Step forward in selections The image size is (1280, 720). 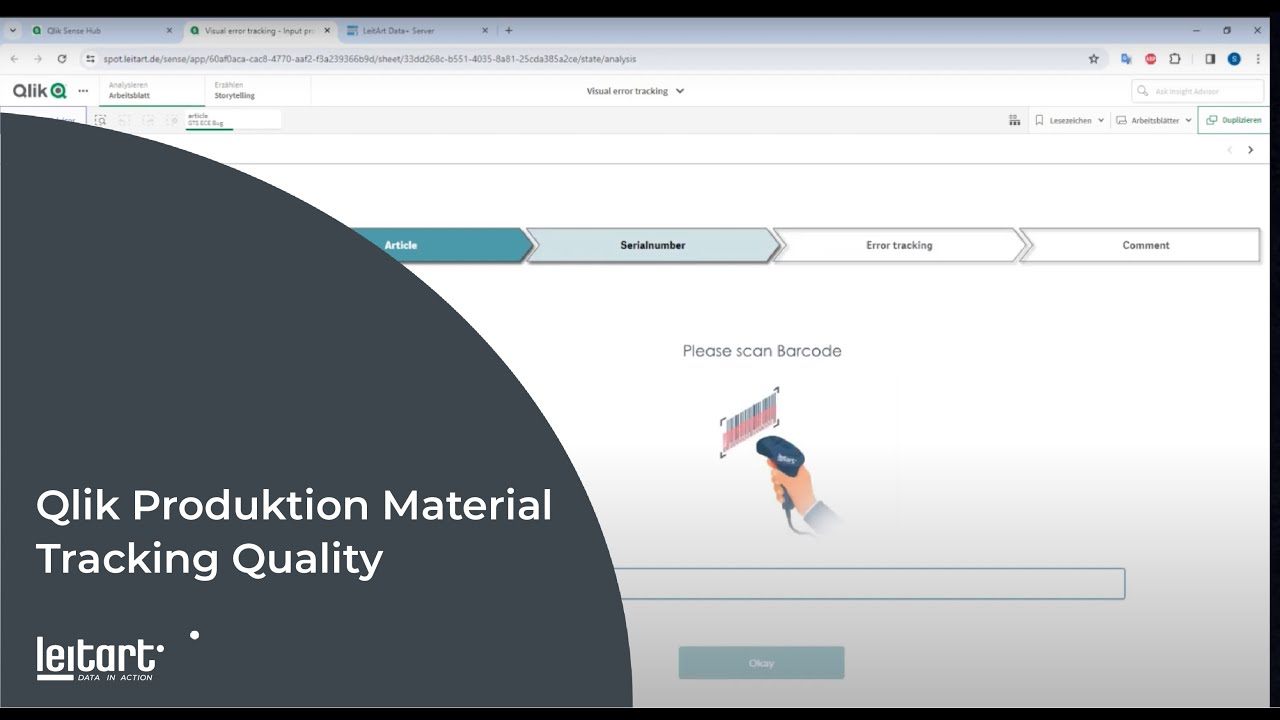click(x=148, y=120)
